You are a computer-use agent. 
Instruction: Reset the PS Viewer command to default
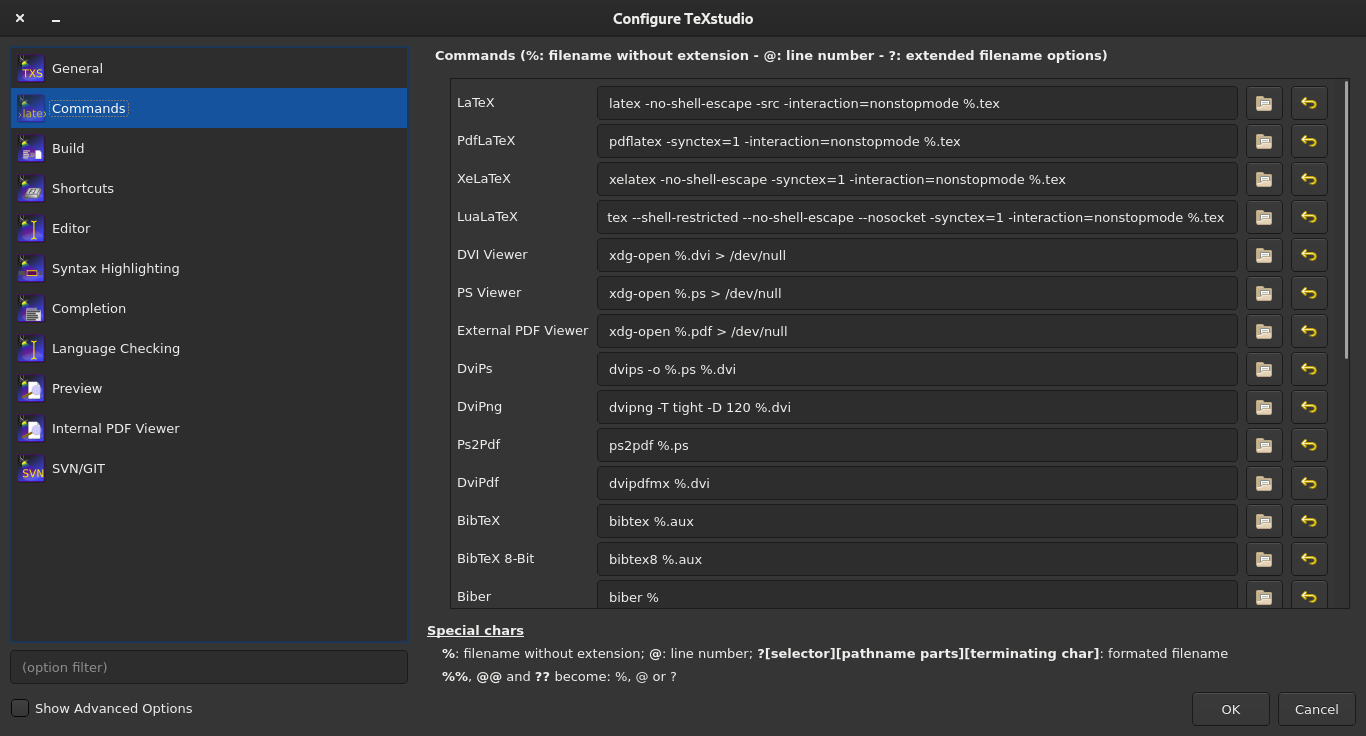pos(1309,293)
